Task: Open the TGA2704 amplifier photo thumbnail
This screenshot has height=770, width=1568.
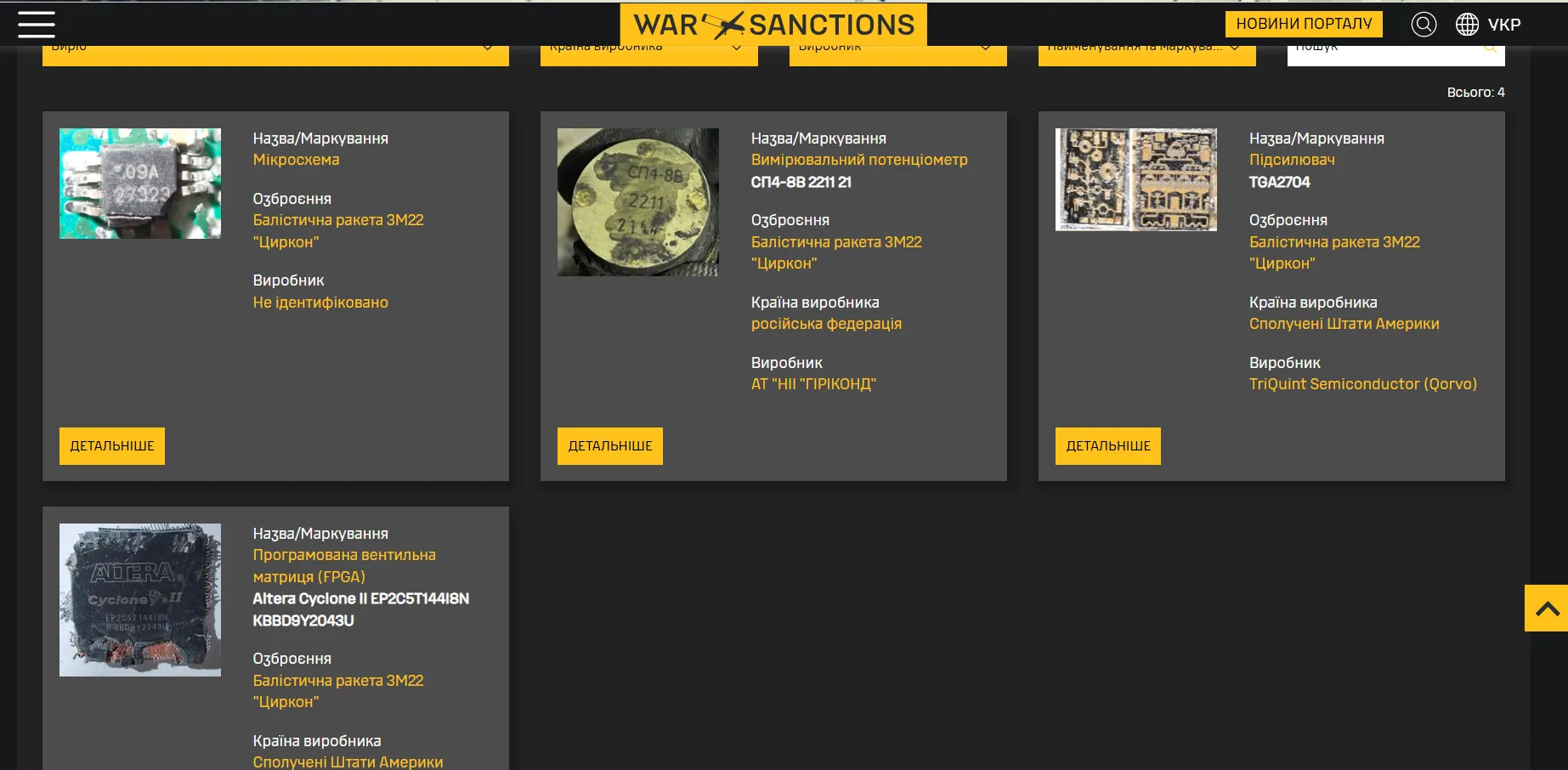Action: pyautogui.click(x=1136, y=179)
